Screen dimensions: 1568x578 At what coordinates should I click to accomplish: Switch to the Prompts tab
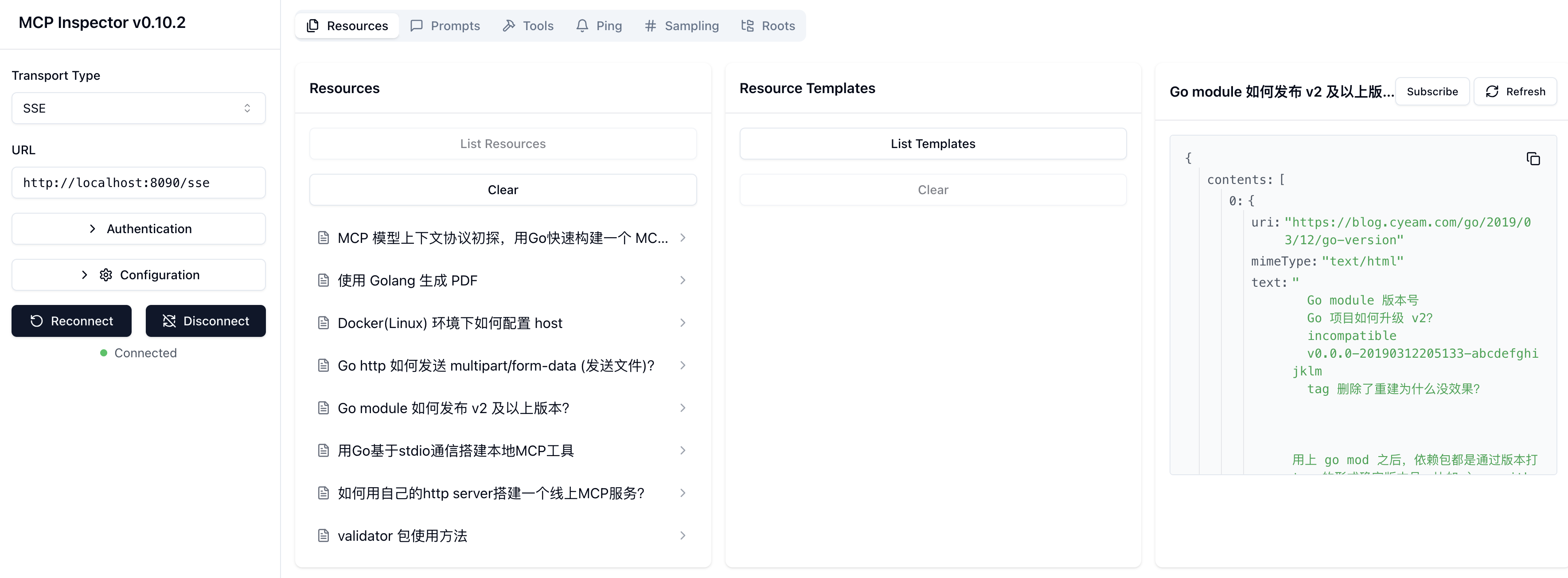coord(445,26)
